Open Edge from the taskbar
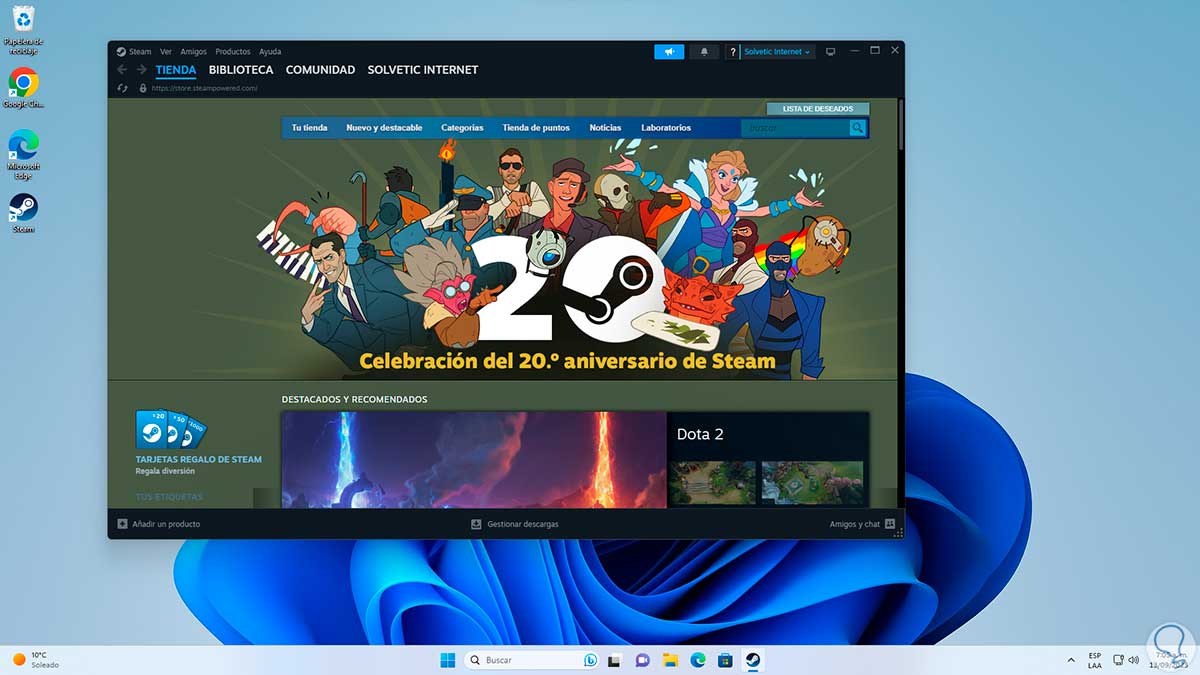The width and height of the screenshot is (1200, 675). coord(698,660)
